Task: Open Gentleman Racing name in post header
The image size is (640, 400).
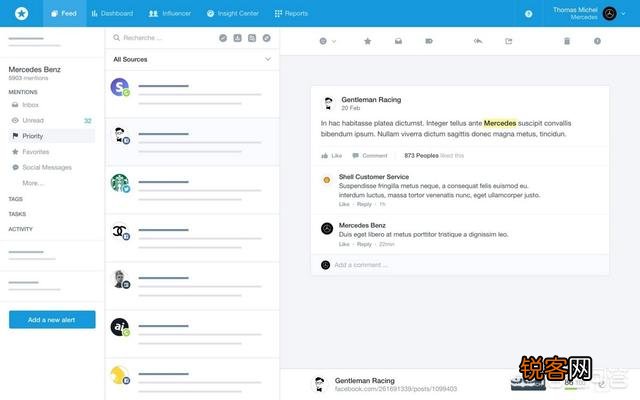Action: [x=371, y=100]
